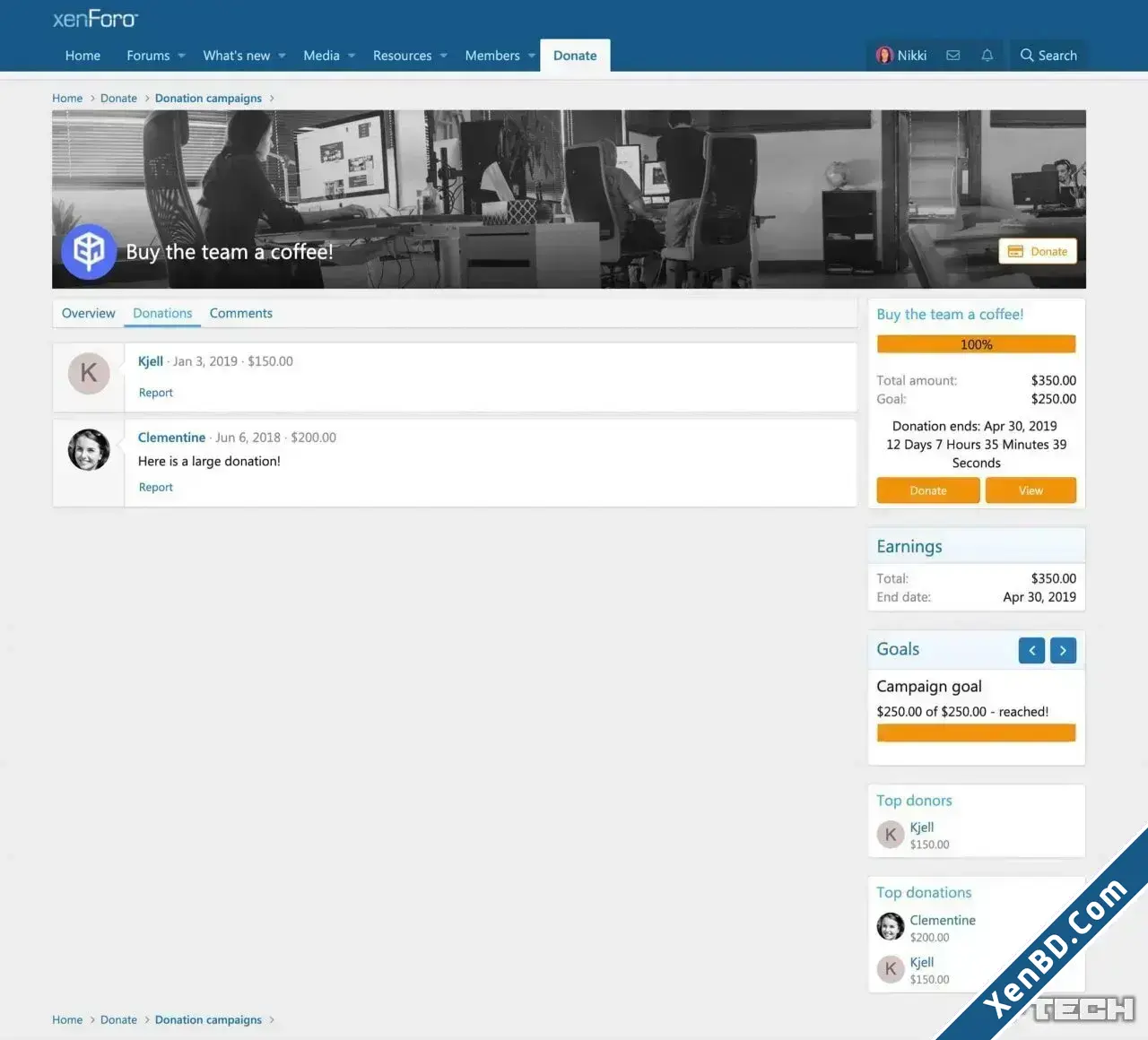This screenshot has height=1040, width=1148.
Task: Click the 'Donation ends: Apr 30, 2019' text
Action: coord(975,427)
